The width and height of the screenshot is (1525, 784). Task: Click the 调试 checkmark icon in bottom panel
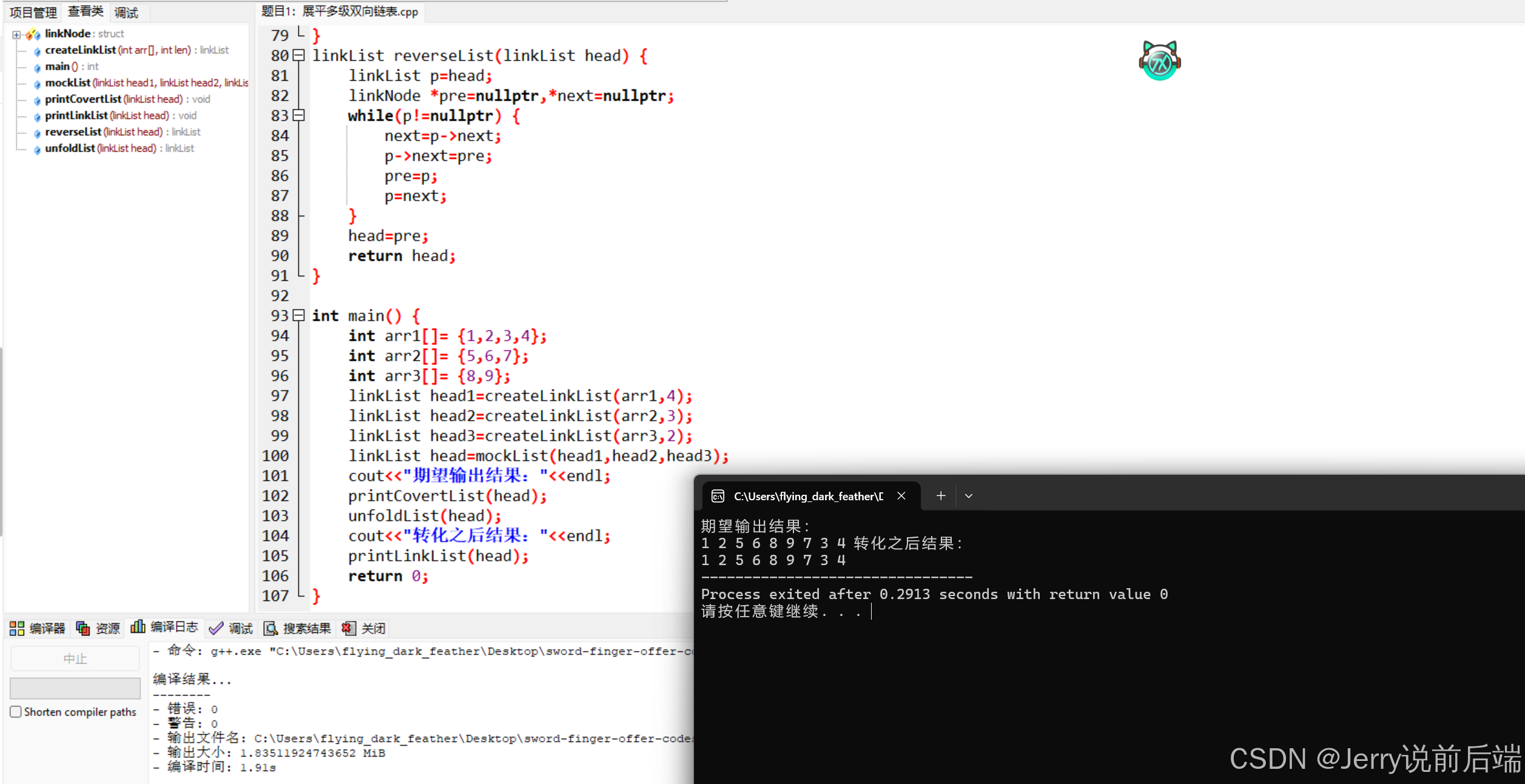pos(216,628)
